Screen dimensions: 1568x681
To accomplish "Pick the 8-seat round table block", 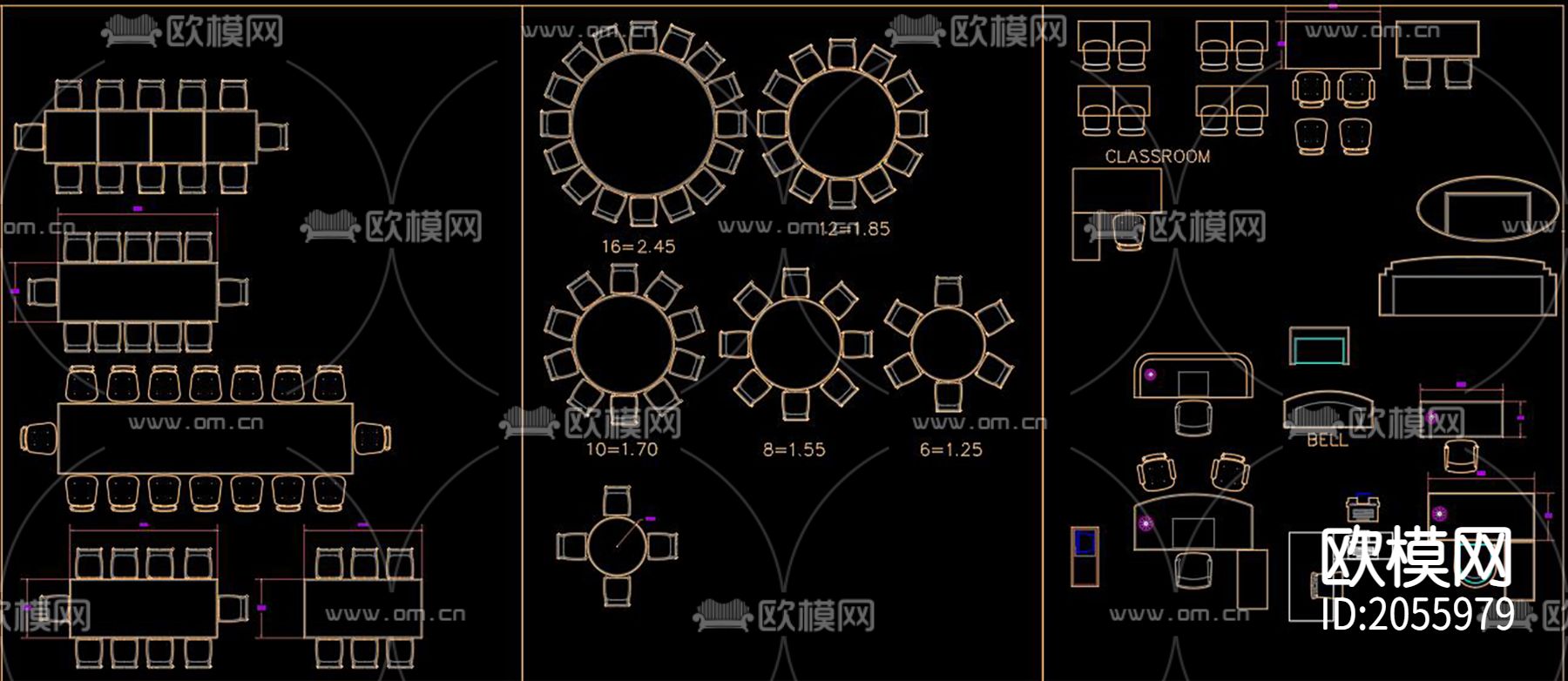I will 795,344.
